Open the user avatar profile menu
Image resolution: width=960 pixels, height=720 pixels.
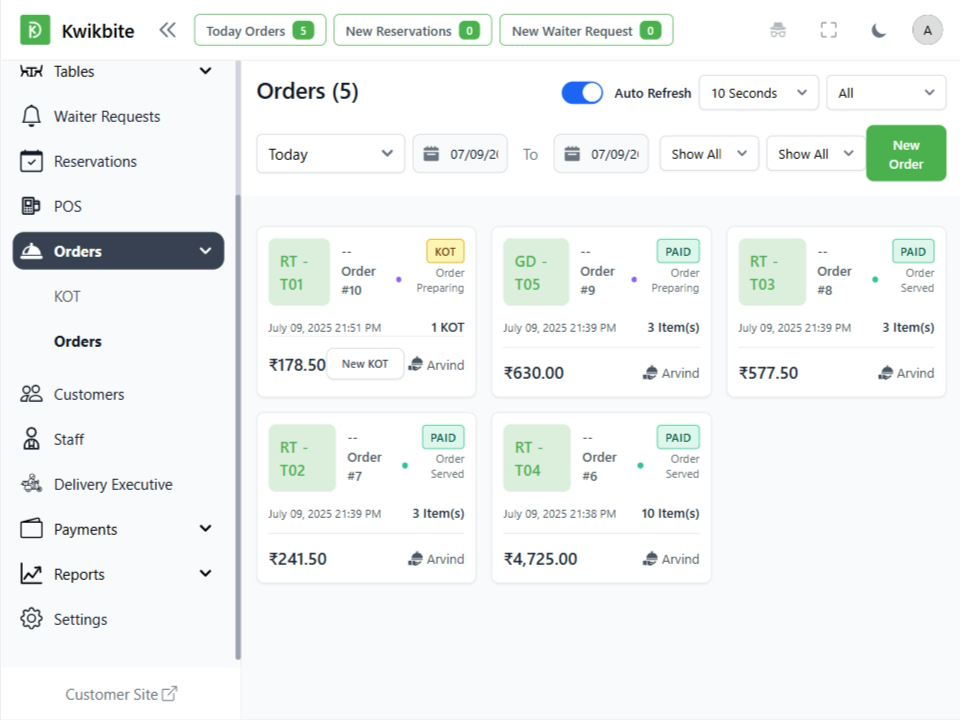pyautogui.click(x=927, y=30)
